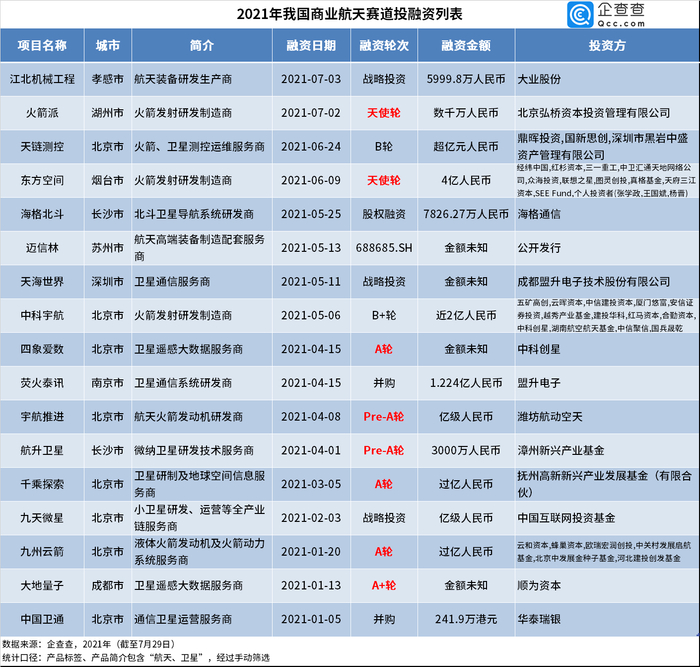Select the 江北机械工程 project name cell
Viewport: 700px width, 667px height.
[42, 79]
